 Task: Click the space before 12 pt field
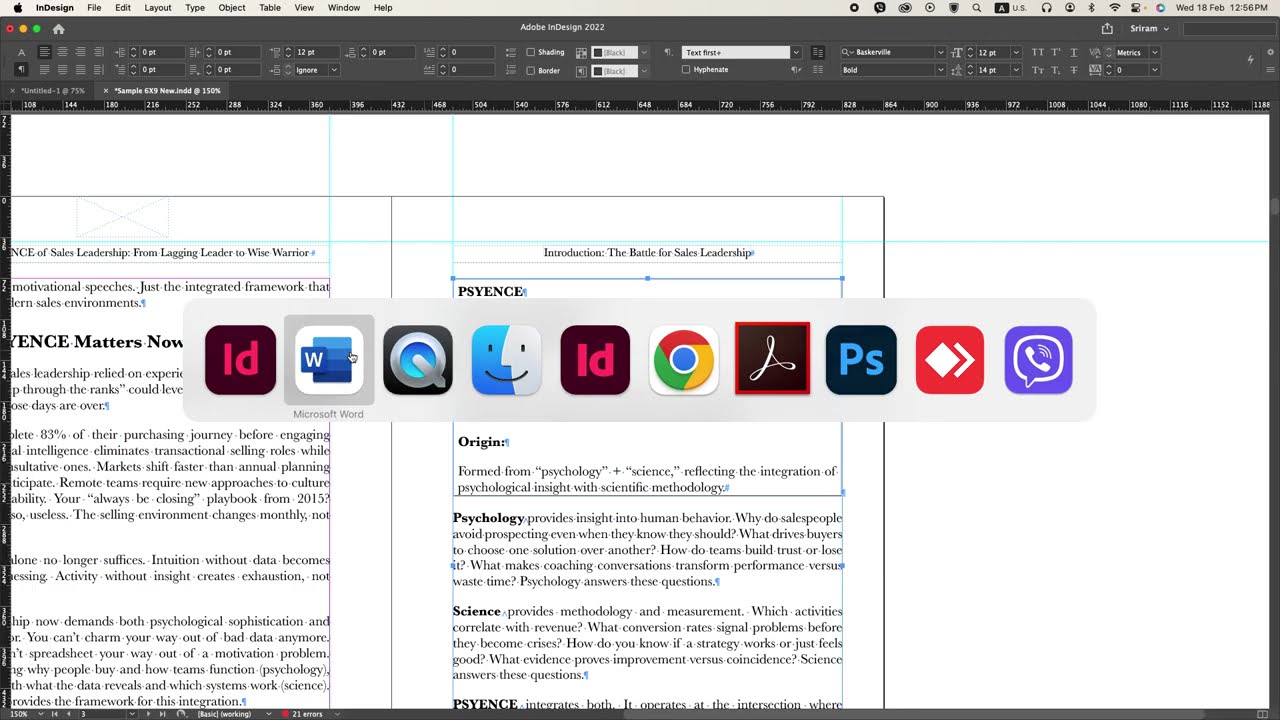[x=318, y=52]
